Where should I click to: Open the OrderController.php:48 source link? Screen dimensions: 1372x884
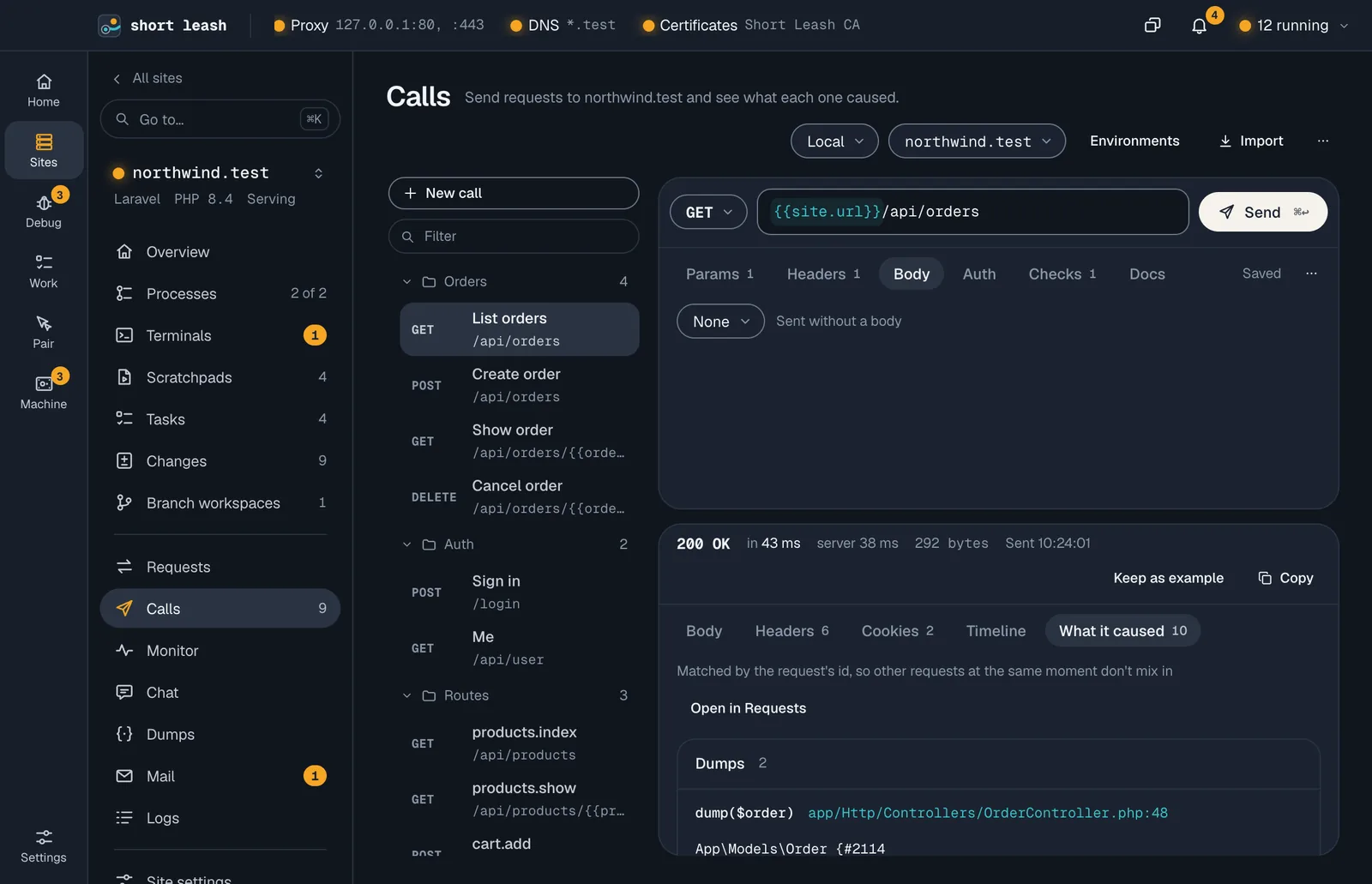pyautogui.click(x=988, y=813)
